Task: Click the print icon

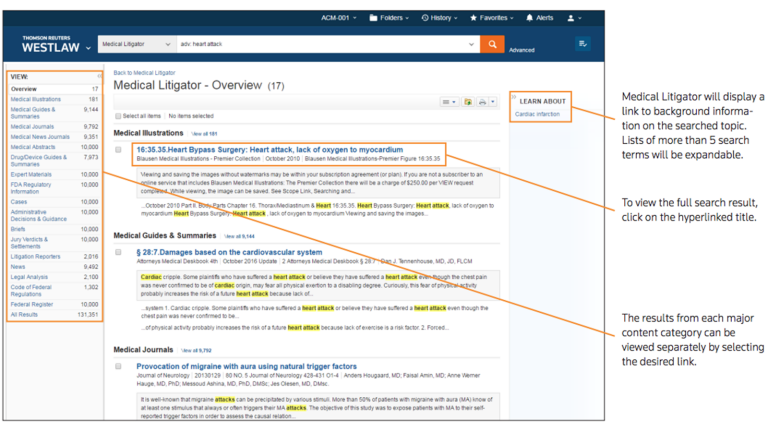Action: [482, 102]
